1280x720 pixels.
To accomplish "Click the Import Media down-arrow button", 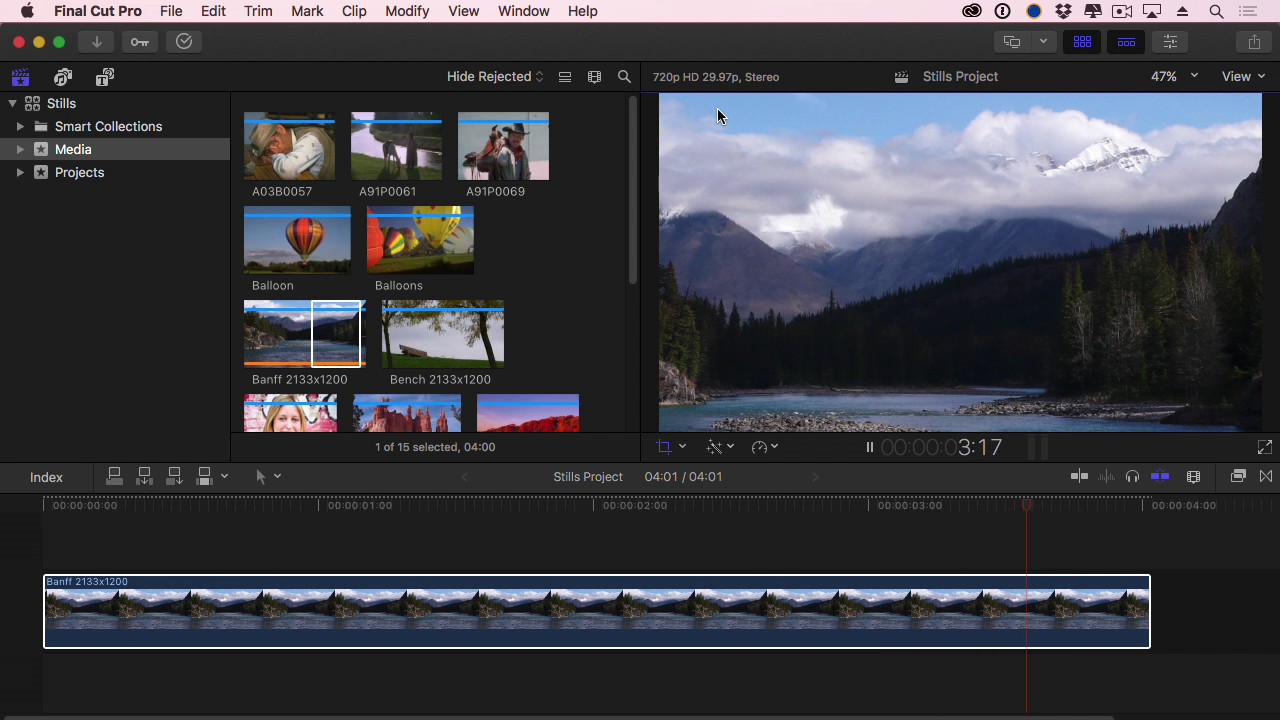I will coord(96,42).
